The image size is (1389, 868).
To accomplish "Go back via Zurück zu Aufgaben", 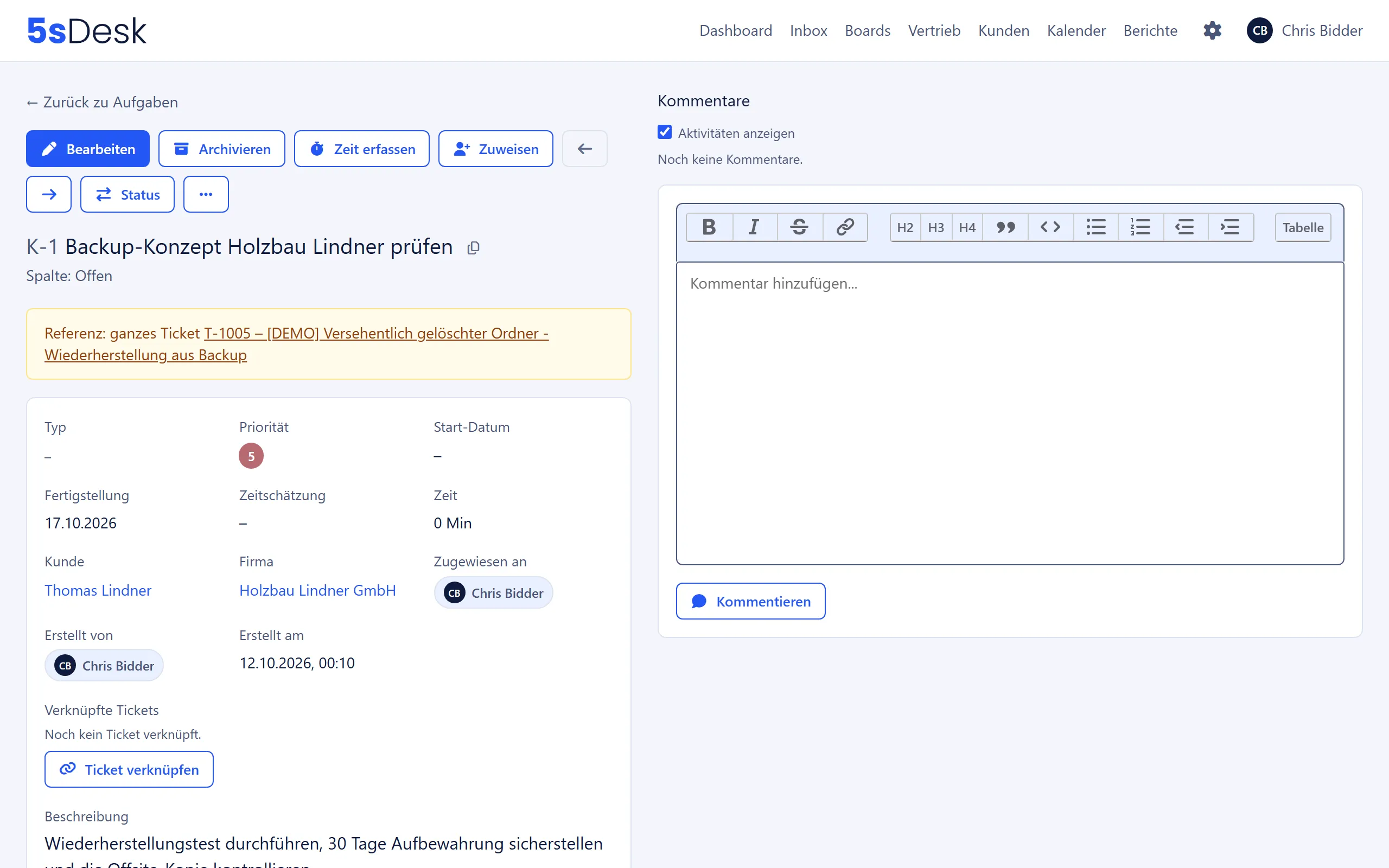I will point(102,102).
